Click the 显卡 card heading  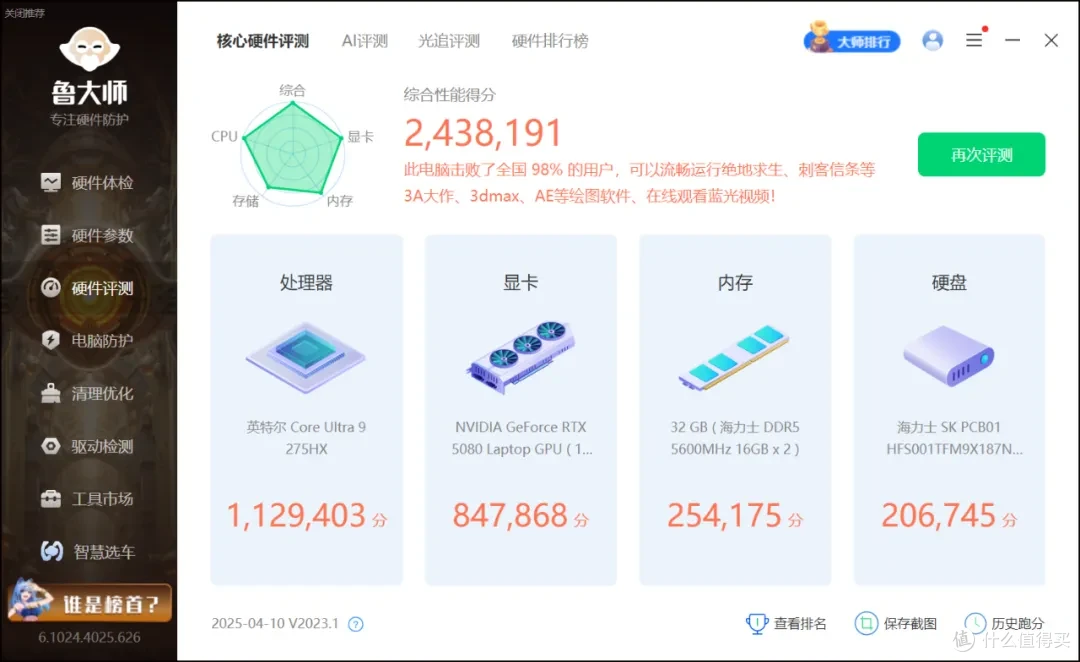[521, 282]
